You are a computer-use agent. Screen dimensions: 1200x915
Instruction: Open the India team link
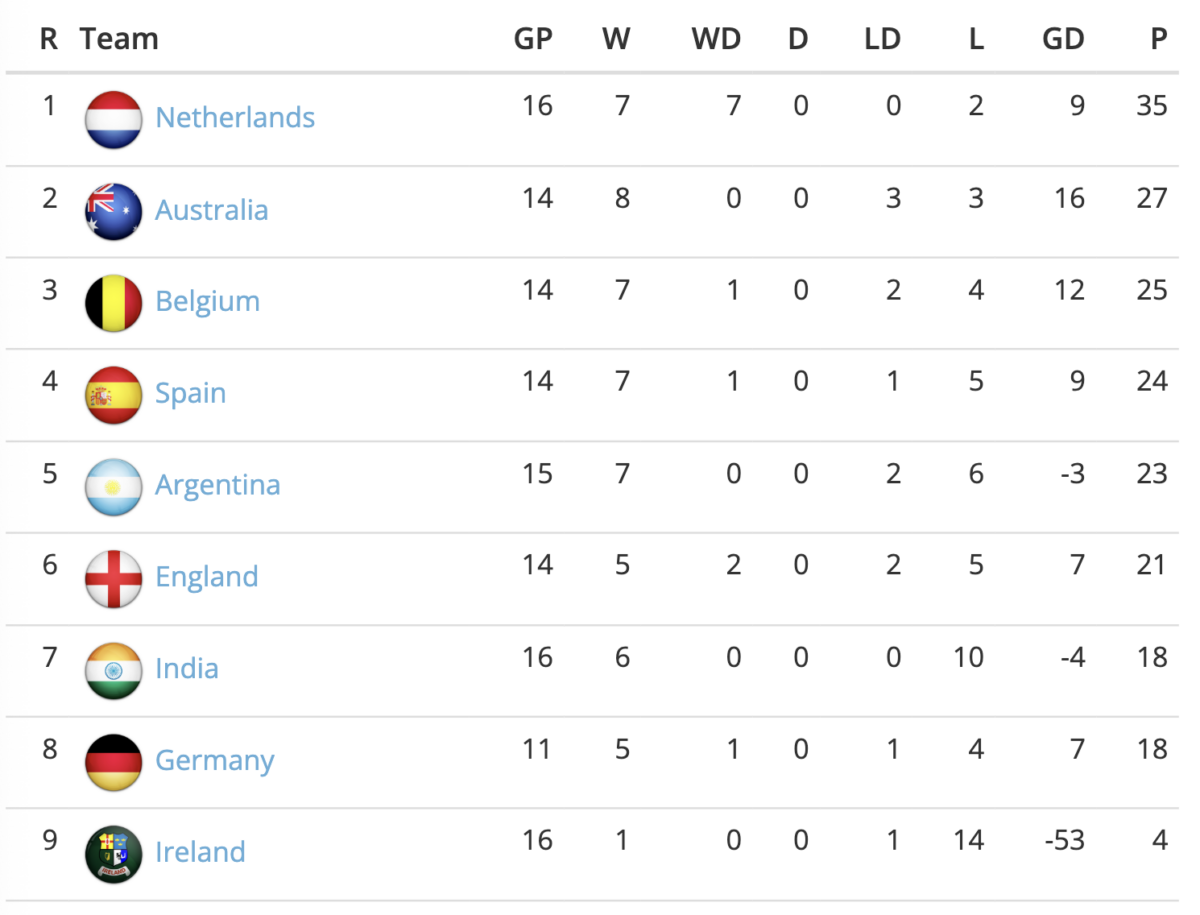[x=186, y=669]
